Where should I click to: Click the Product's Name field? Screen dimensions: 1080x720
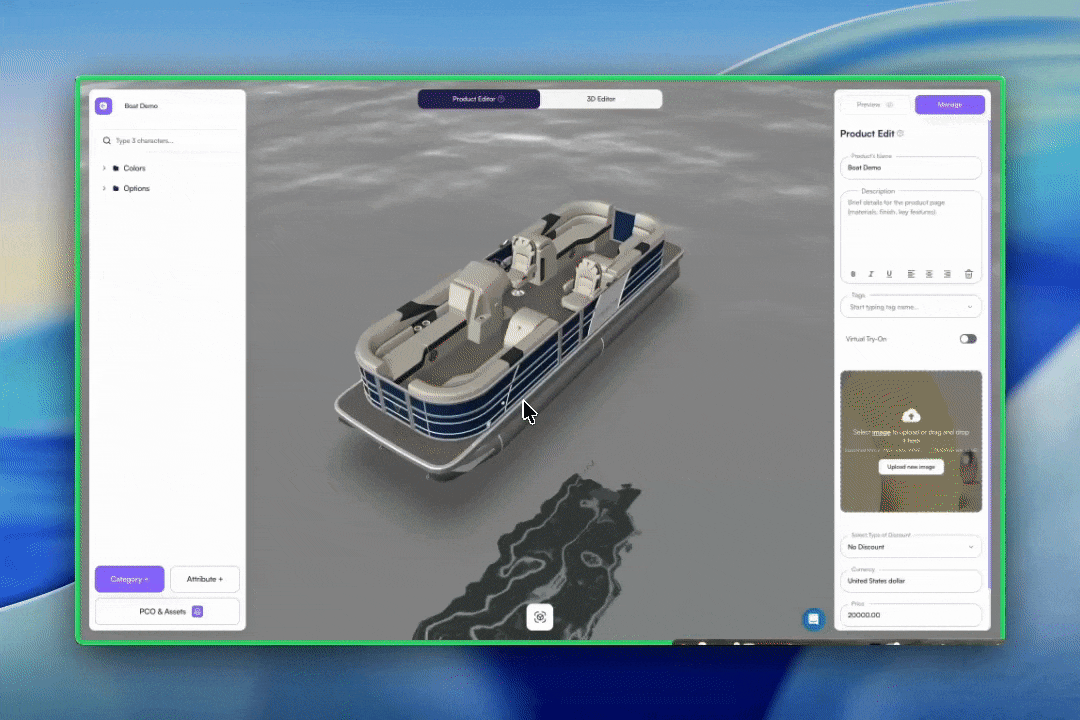tap(911, 167)
